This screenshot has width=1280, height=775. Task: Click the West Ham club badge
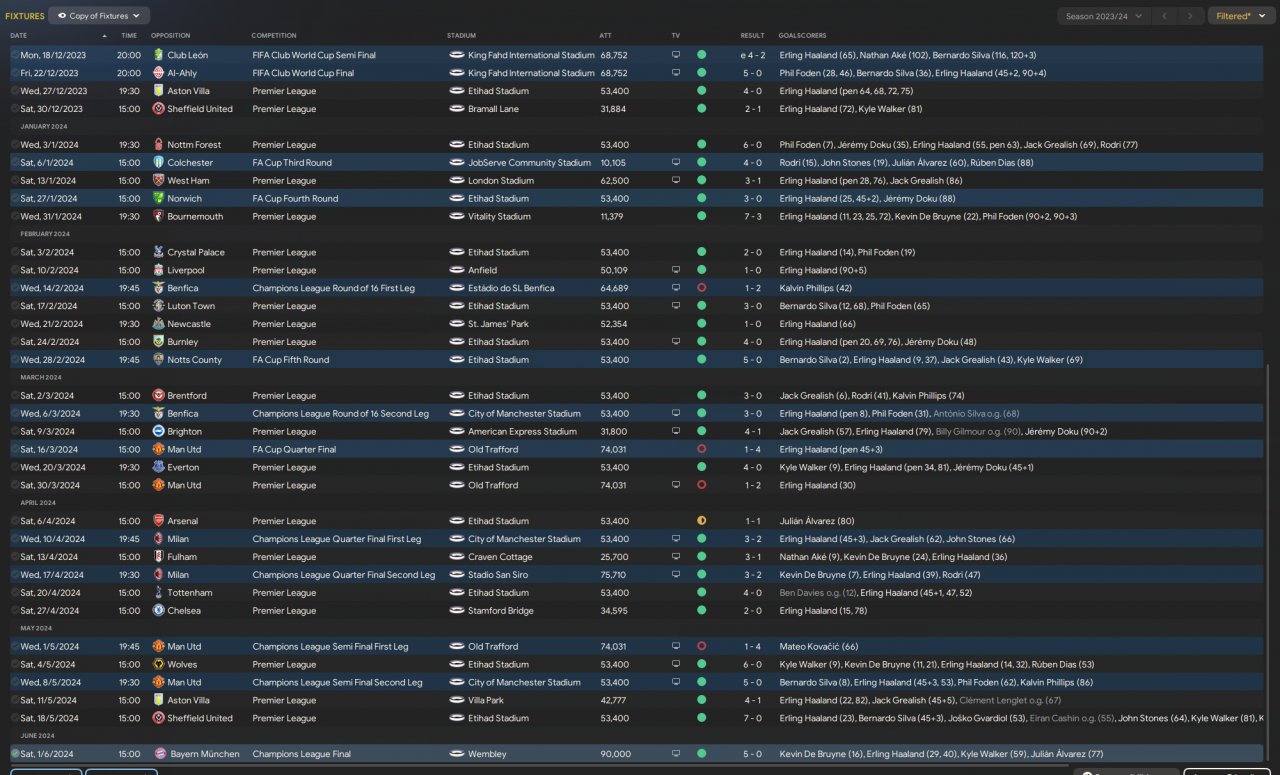point(158,181)
